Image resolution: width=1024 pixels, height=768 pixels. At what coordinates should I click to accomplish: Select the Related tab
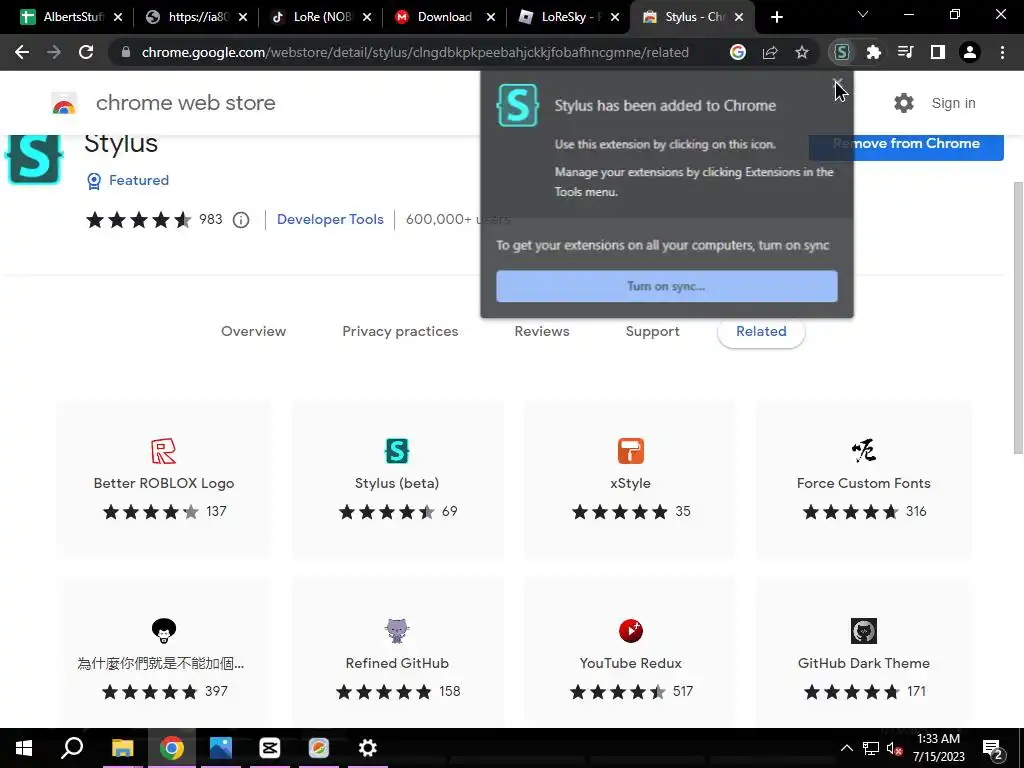761,331
